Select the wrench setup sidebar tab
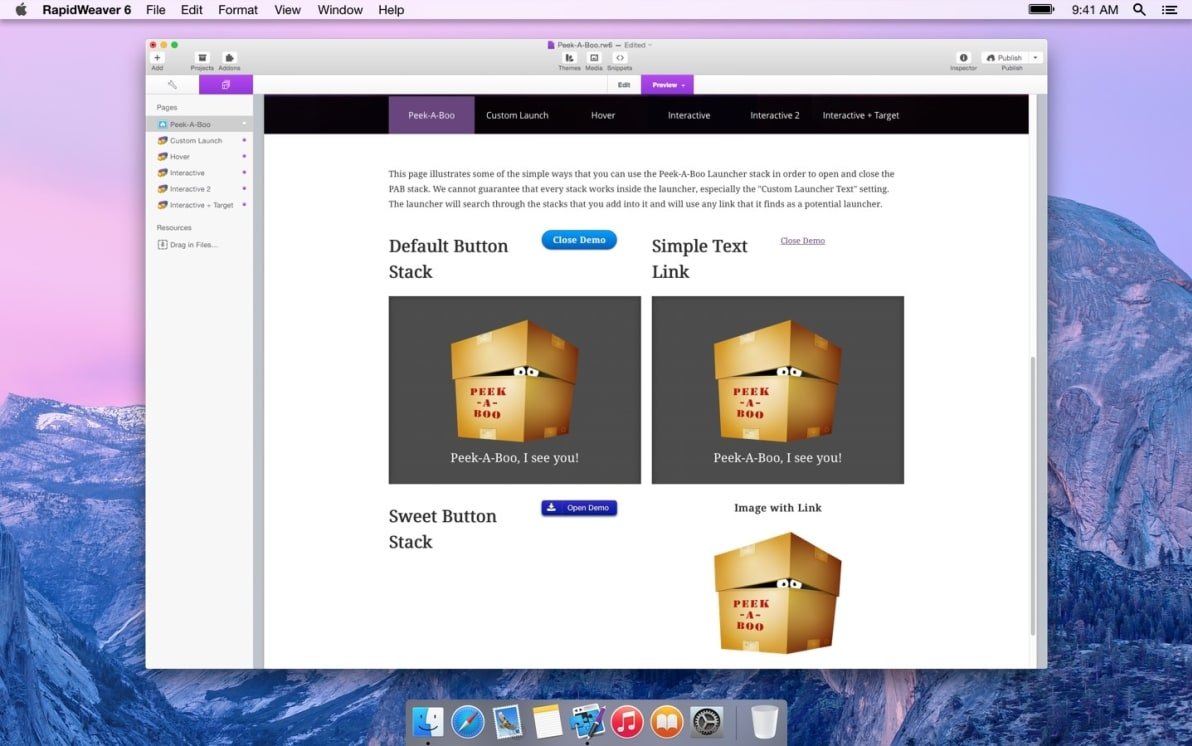1192x746 pixels. coord(172,85)
